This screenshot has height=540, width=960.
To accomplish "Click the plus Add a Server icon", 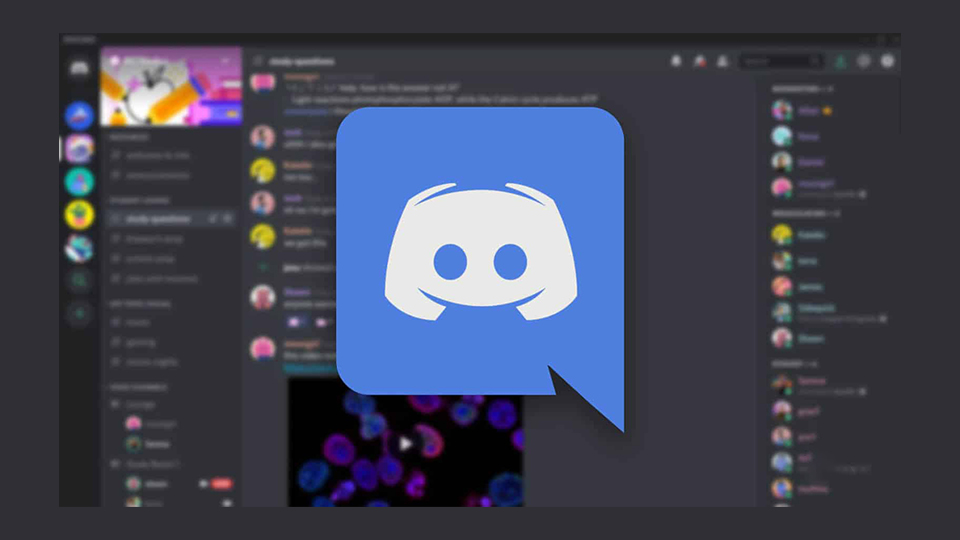I will click(79, 314).
